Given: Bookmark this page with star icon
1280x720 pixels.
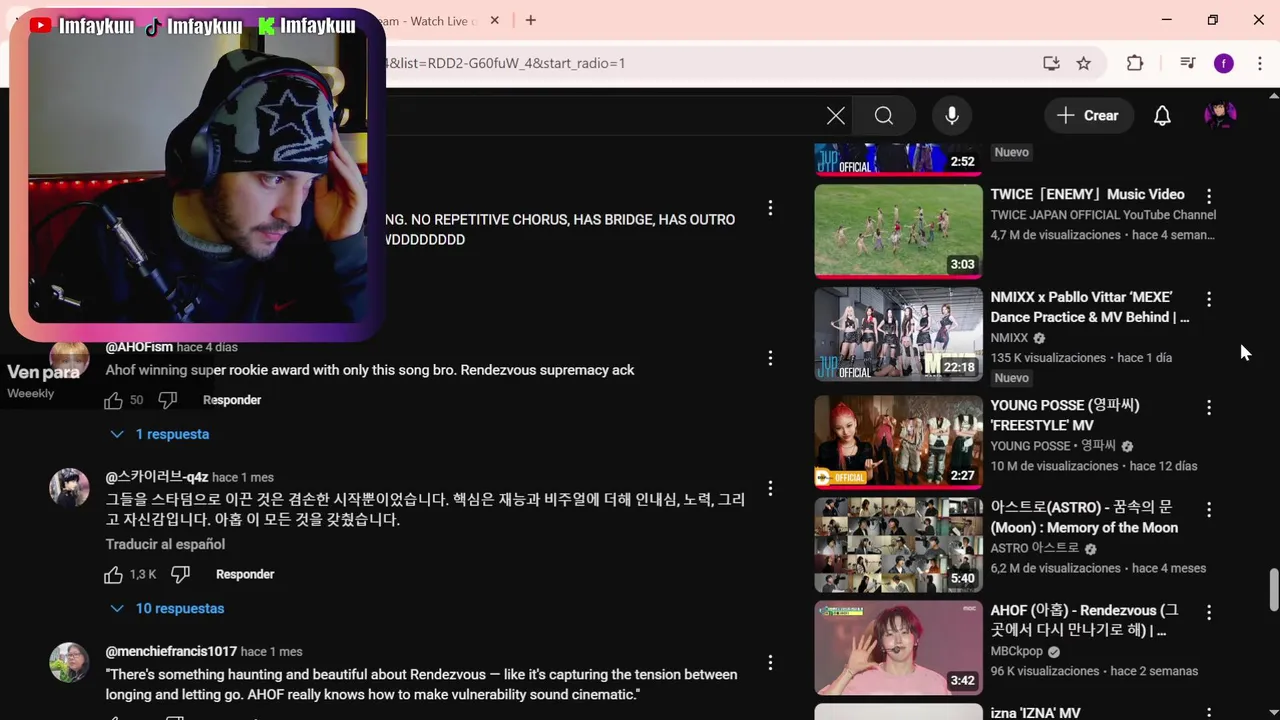Looking at the screenshot, I should click(1084, 63).
